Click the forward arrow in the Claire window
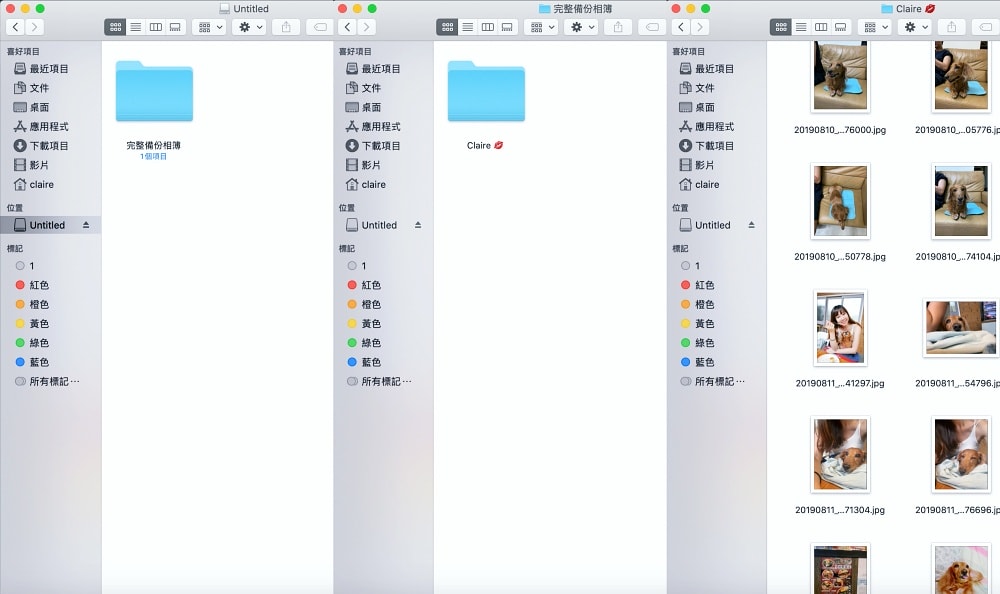 (702, 27)
